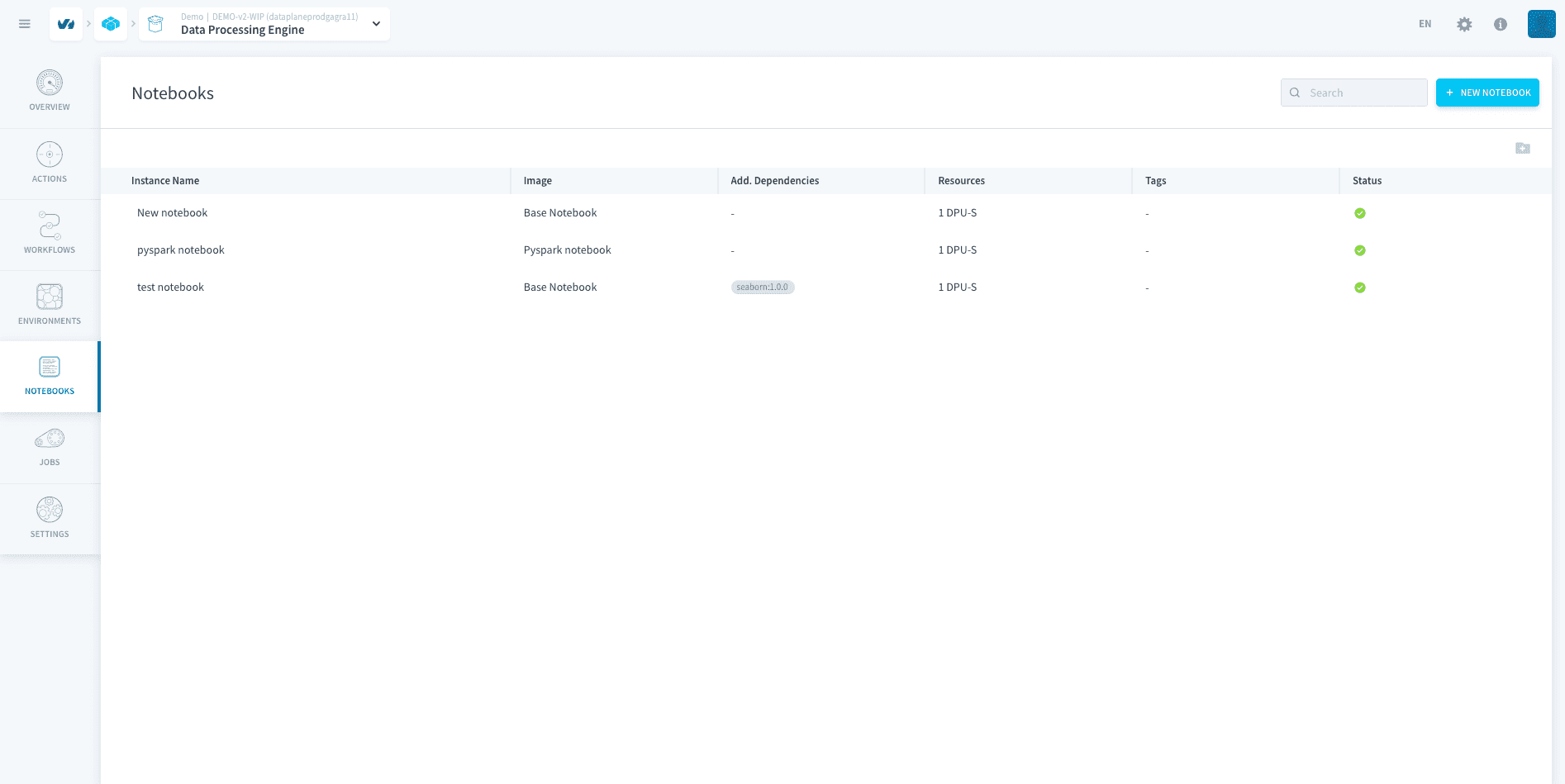Select the Notebooks sidebar item

point(50,377)
